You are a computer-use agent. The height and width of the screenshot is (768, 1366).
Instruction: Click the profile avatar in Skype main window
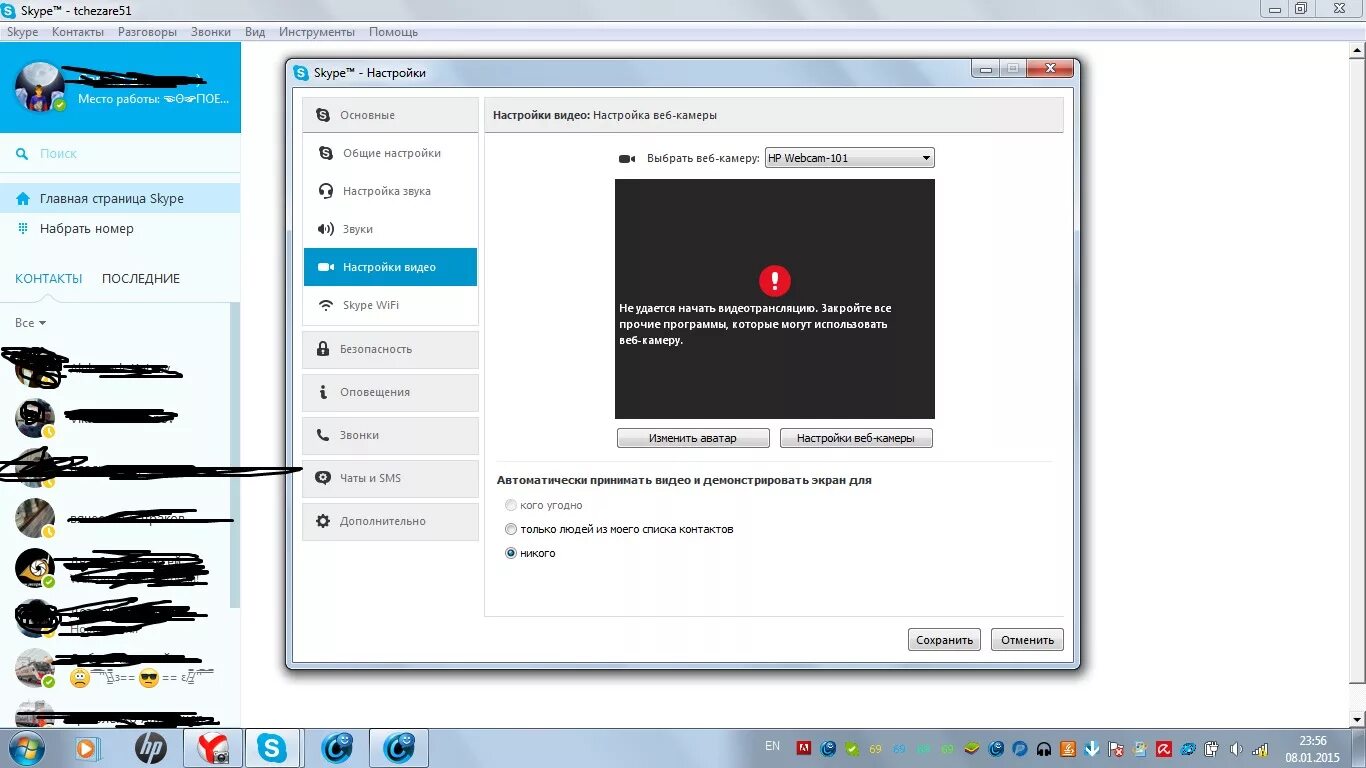pos(40,87)
